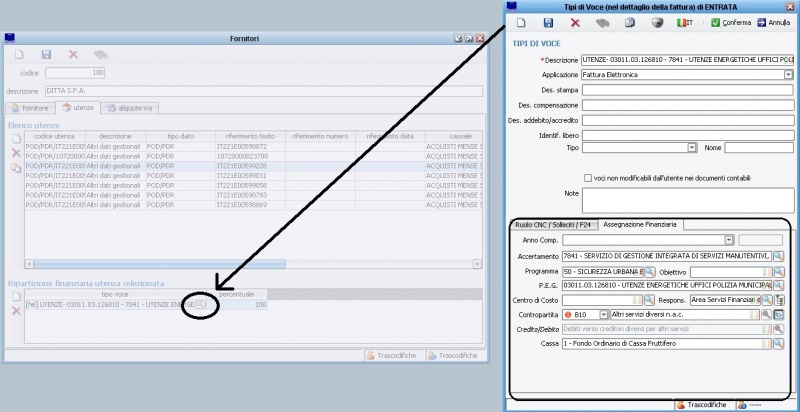
Task: Click the New record icon in Tipi di Voce toolbar
Action: pos(521,23)
